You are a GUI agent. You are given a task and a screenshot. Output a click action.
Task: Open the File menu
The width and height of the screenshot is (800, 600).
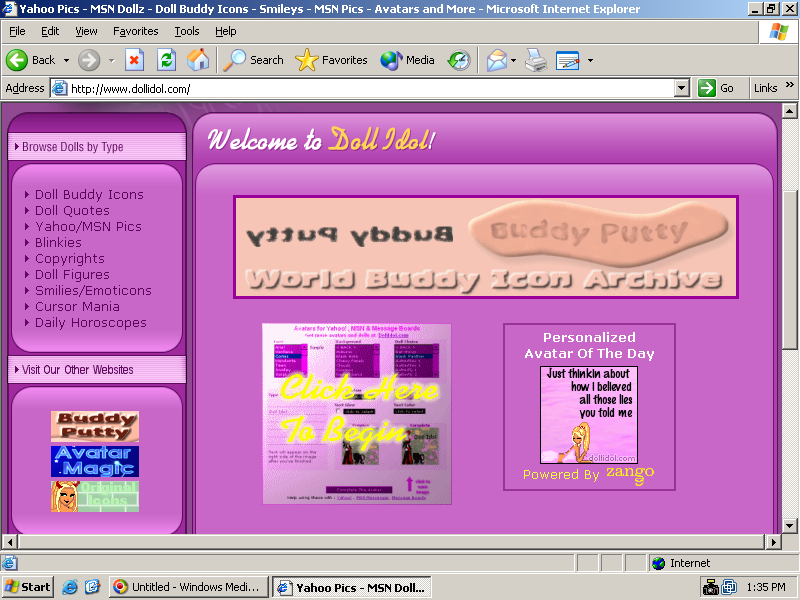(x=17, y=32)
